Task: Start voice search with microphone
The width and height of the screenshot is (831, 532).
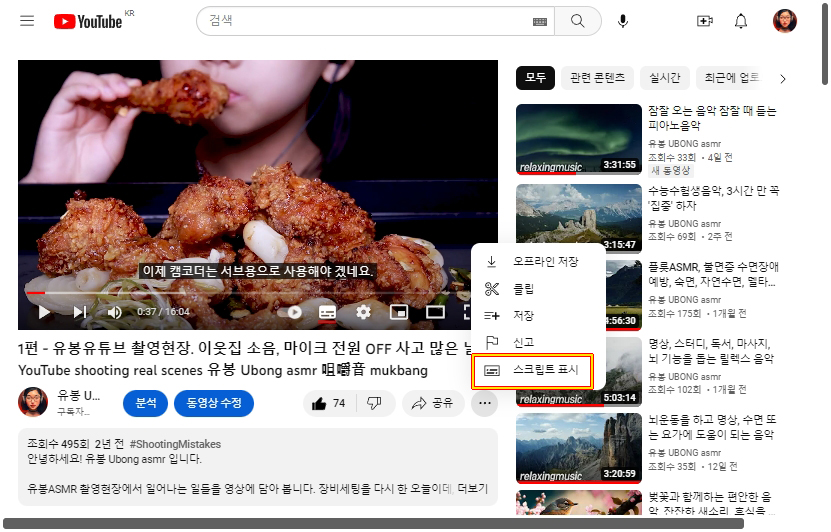Action: click(x=623, y=21)
